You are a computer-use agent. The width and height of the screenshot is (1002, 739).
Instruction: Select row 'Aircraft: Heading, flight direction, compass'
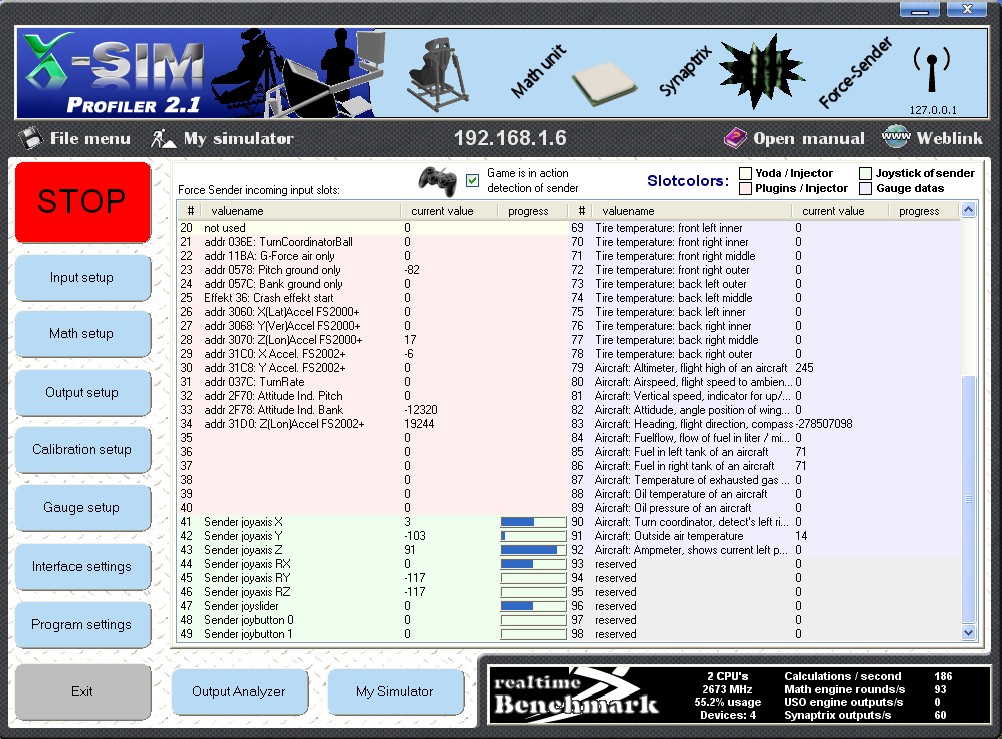(764, 424)
